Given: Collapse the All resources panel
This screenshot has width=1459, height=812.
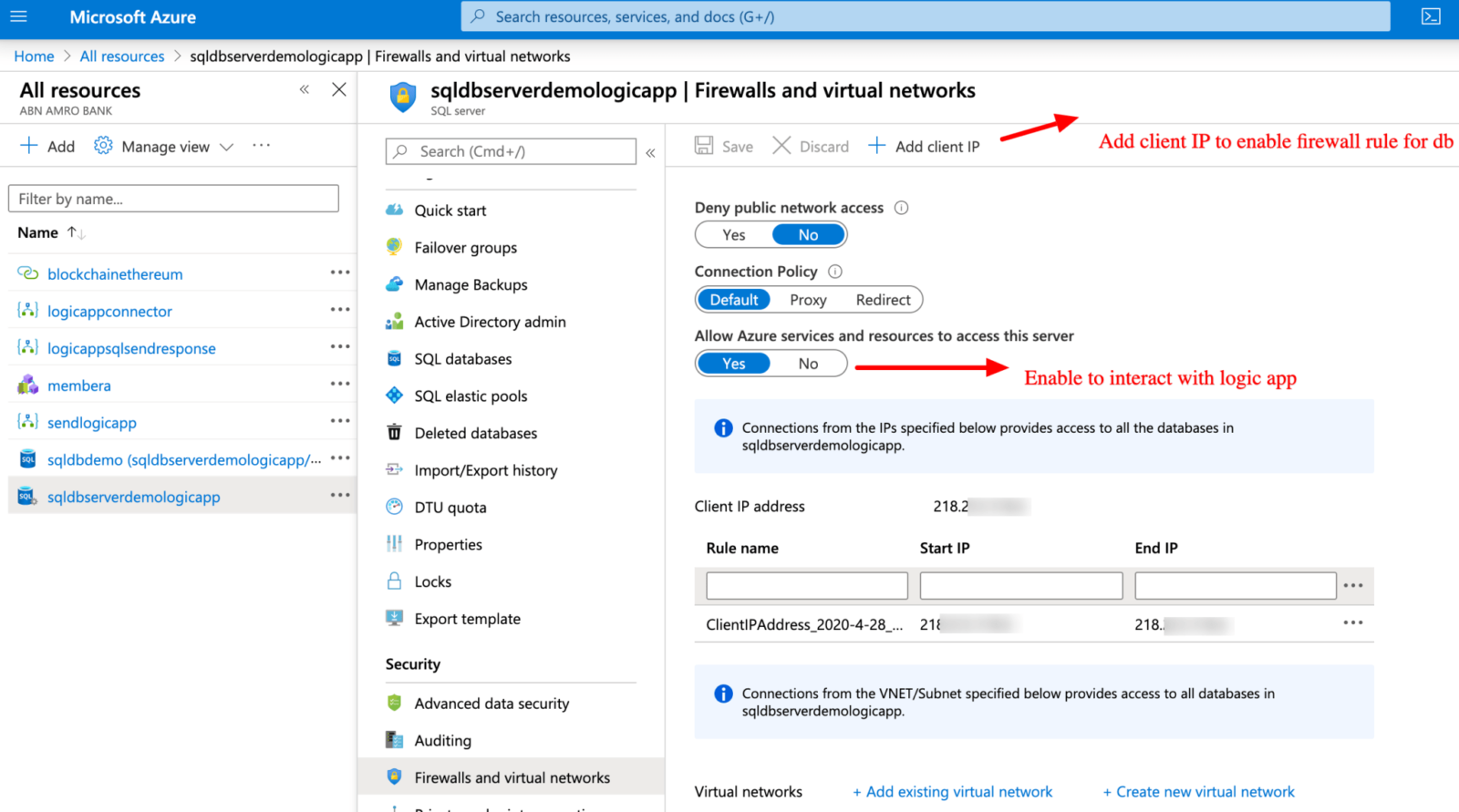Looking at the screenshot, I should (305, 89).
